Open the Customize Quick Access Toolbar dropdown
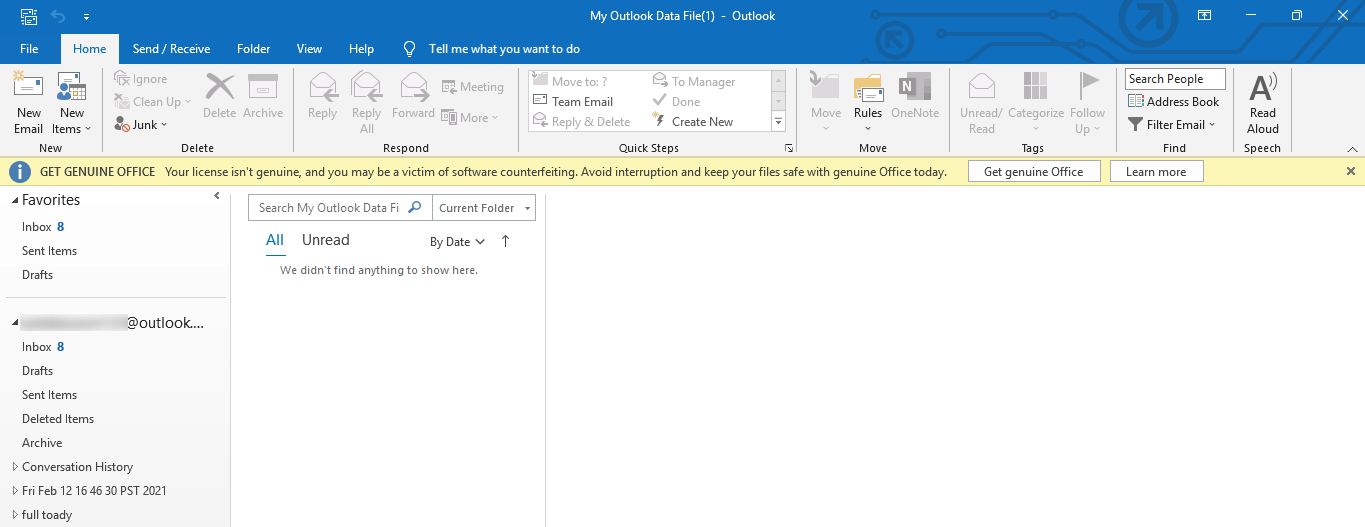This screenshot has height=527, width=1365. pos(87,17)
